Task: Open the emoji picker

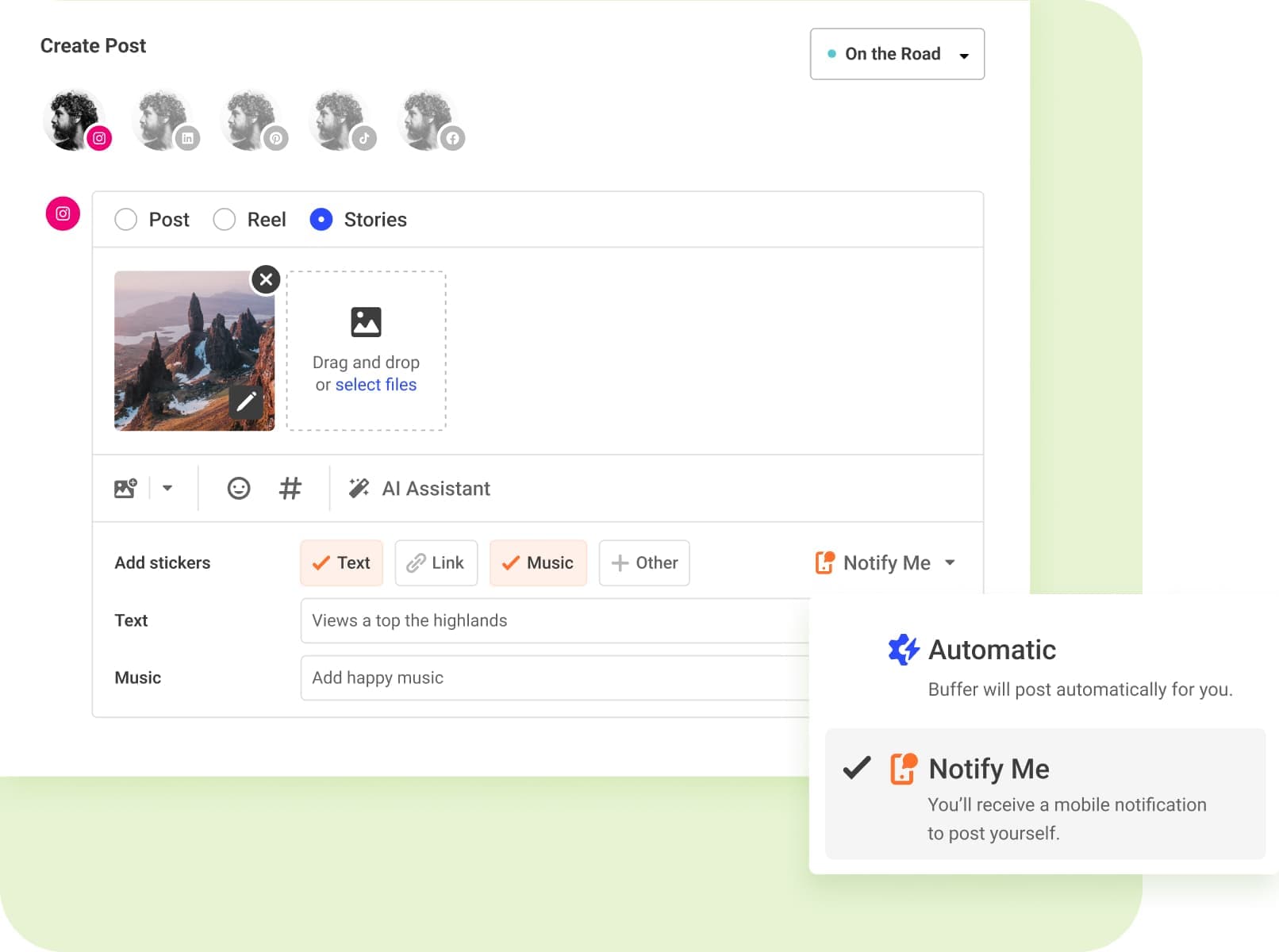Action: (238, 488)
